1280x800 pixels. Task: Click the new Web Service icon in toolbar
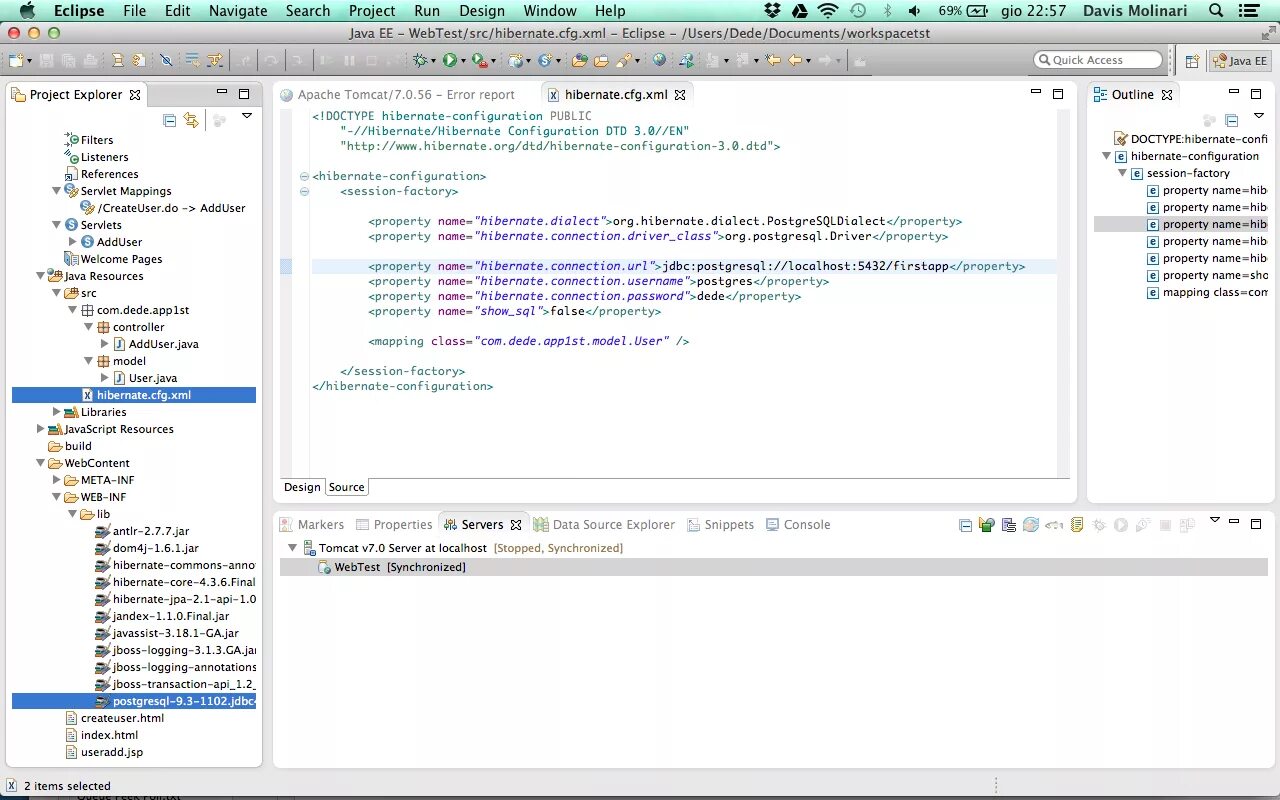click(x=545, y=61)
